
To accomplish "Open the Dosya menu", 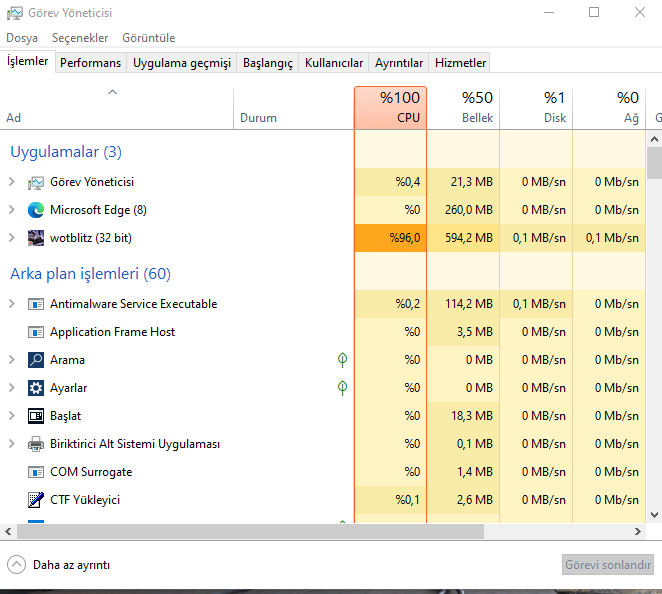I will 22,38.
